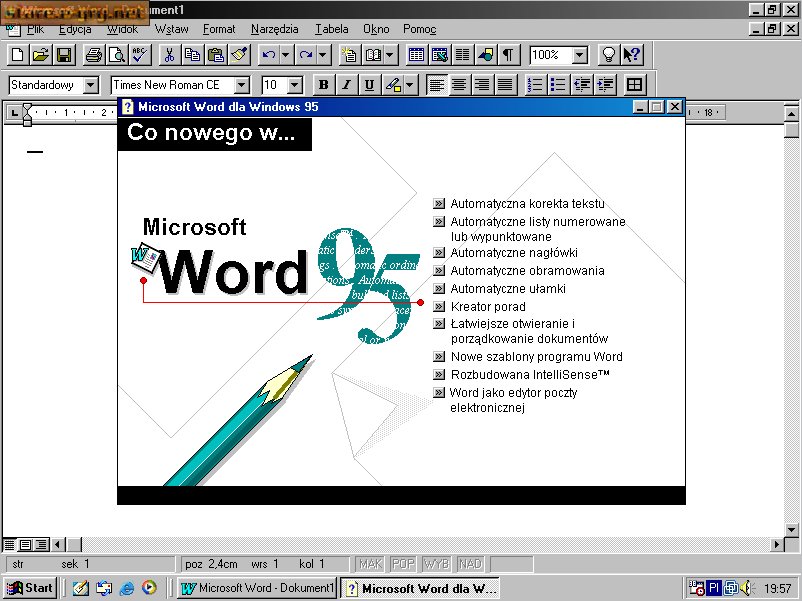Open the Automatyczna korekta tekstu topic
The image size is (802, 601).
tap(527, 204)
